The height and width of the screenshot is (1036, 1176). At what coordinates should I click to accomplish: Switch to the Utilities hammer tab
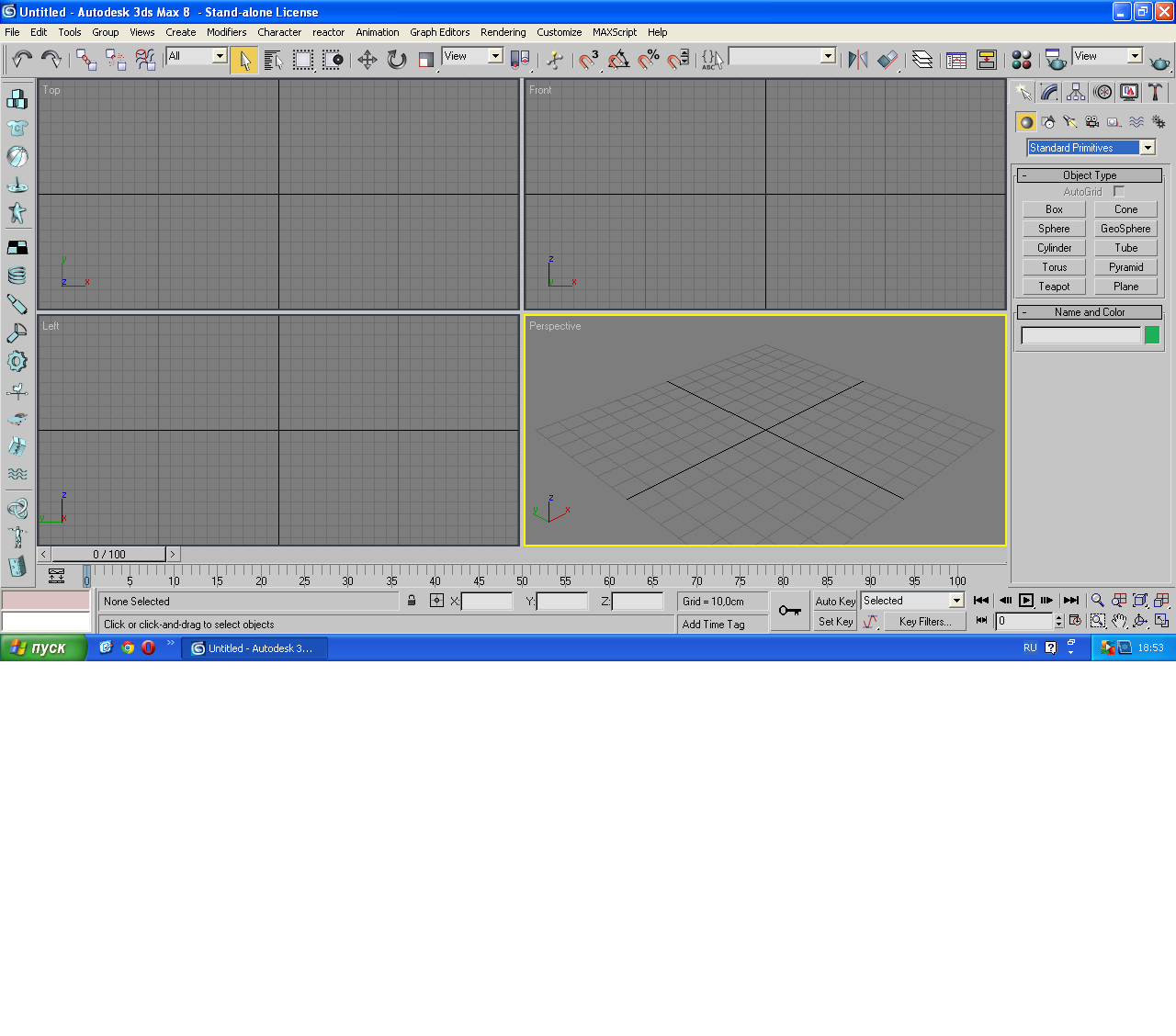[1156, 92]
